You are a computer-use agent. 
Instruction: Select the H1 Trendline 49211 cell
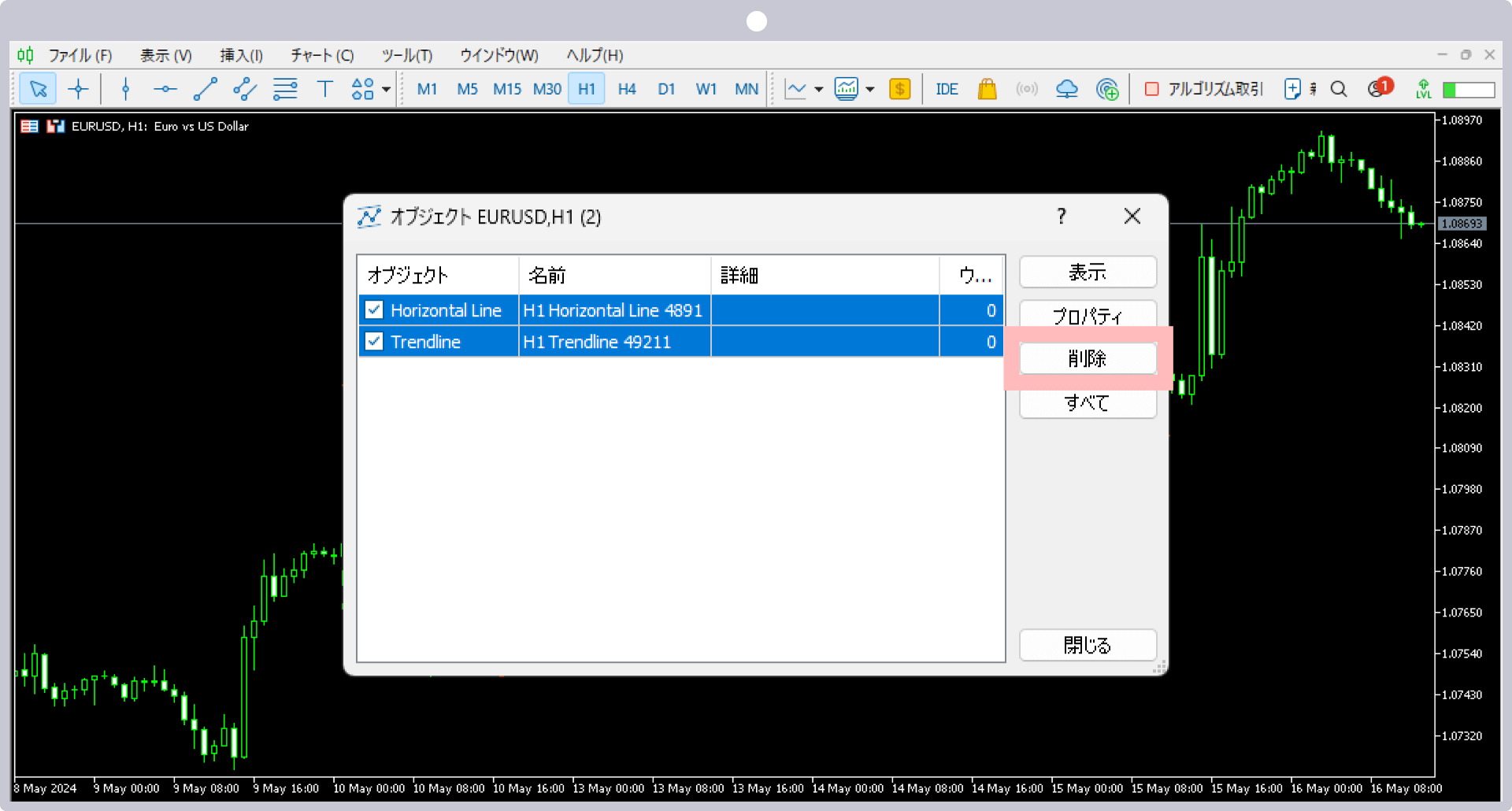click(615, 342)
